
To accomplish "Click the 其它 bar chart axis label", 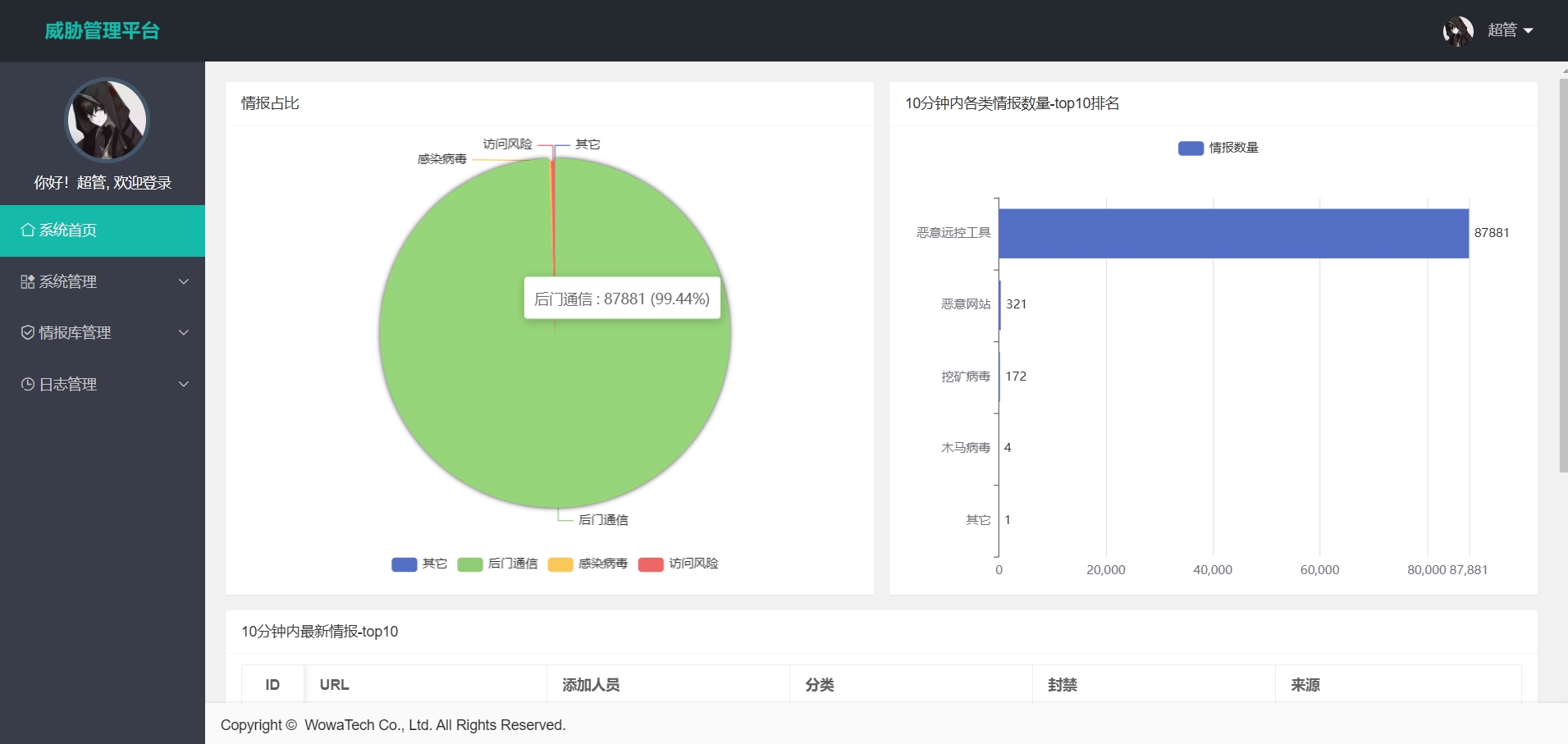I will click(978, 520).
